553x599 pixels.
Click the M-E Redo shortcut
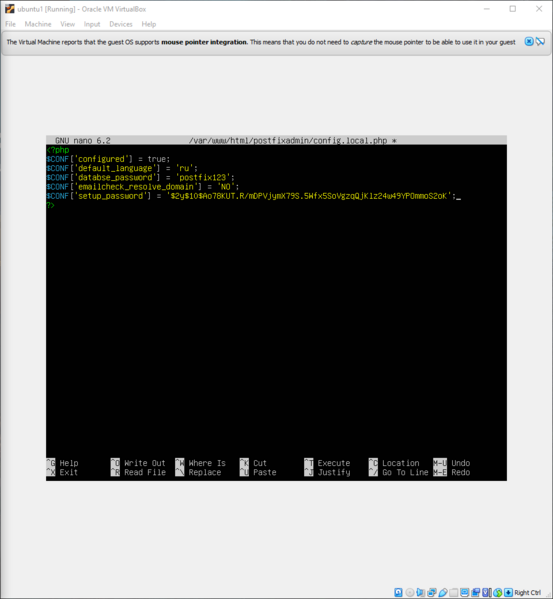pyautogui.click(x=452, y=472)
